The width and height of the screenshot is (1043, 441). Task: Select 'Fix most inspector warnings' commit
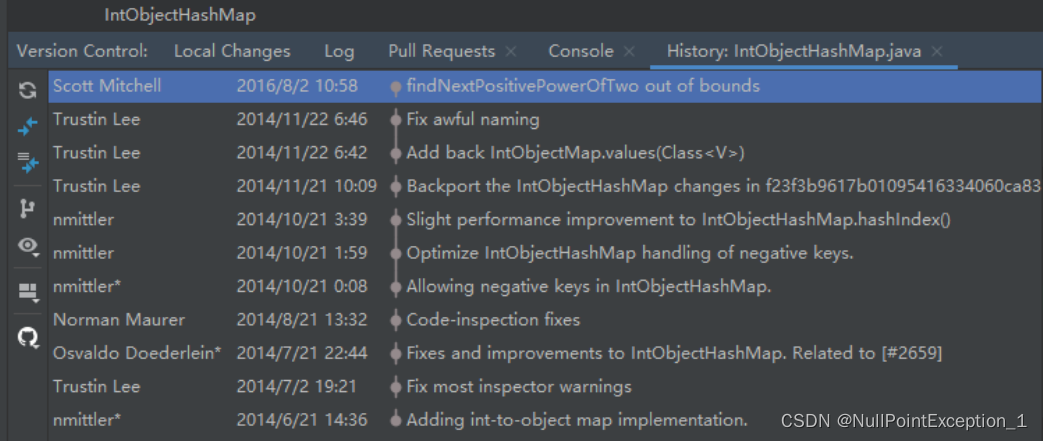click(x=545, y=386)
